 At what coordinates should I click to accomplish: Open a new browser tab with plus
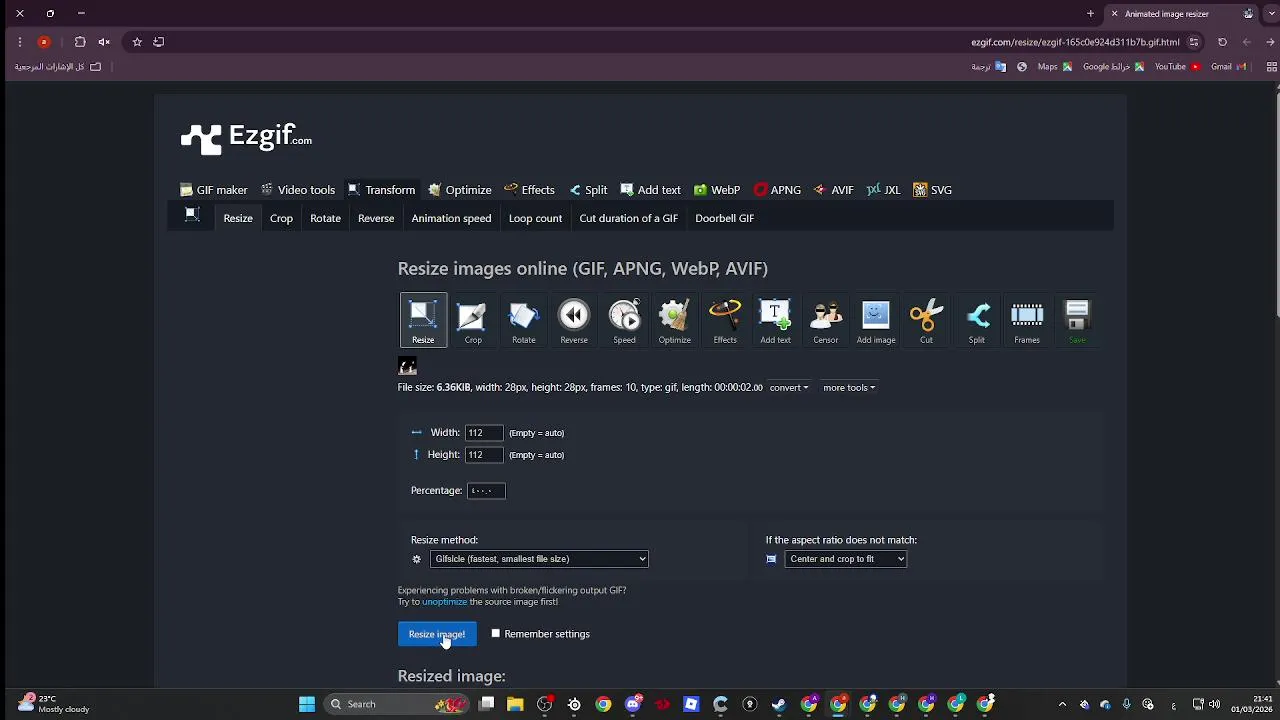coord(1091,14)
